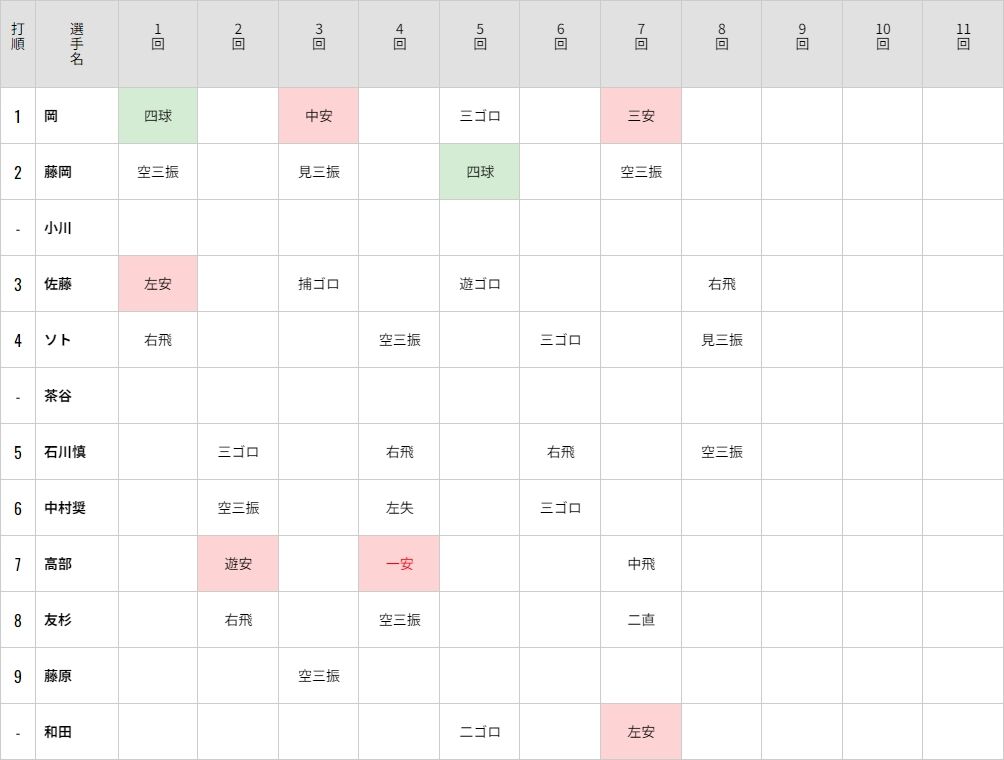The image size is (1004, 760).
Task: Click the red 一安 cell for 高部
Action: click(x=399, y=564)
